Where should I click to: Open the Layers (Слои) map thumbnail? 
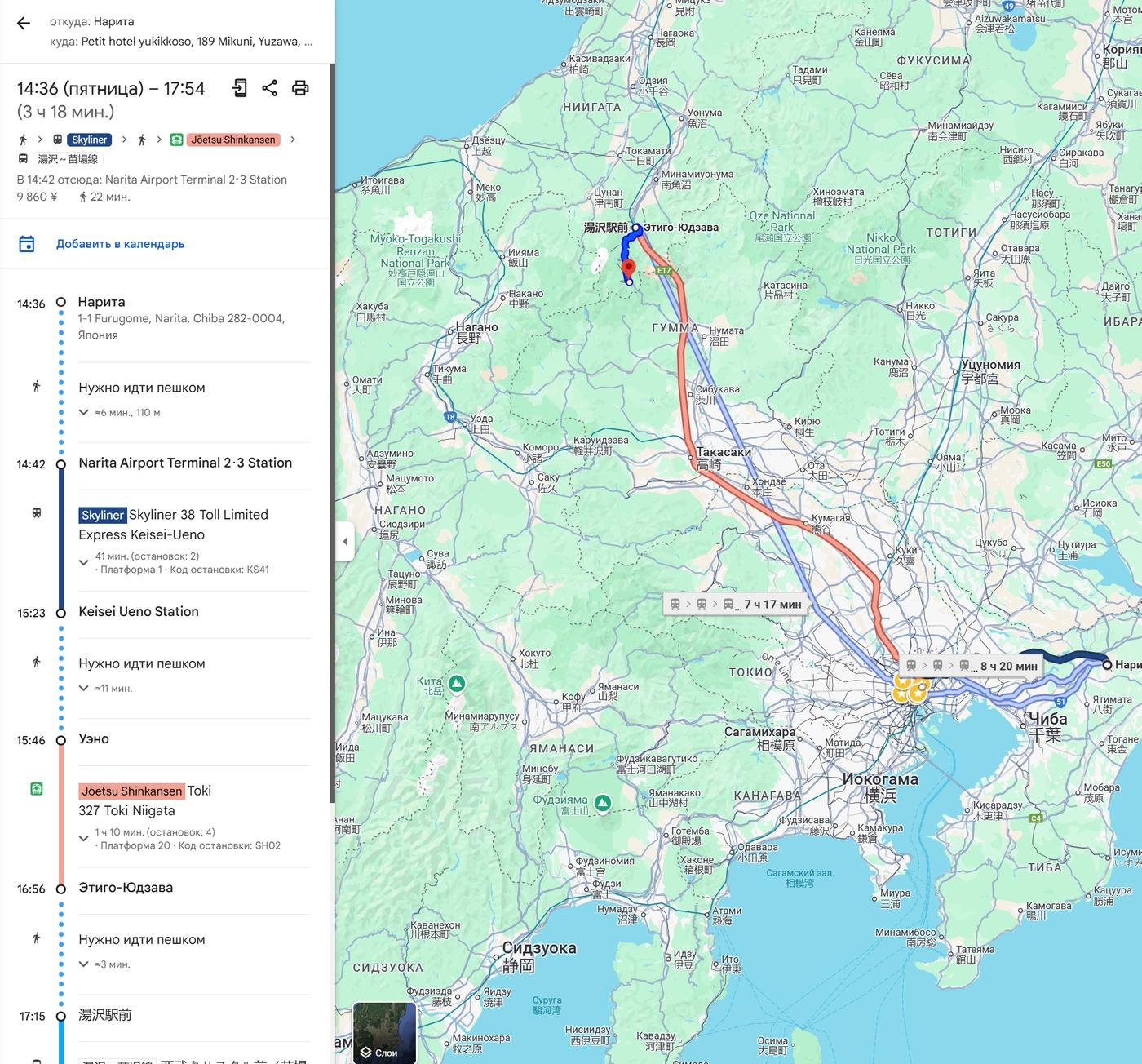pyautogui.click(x=385, y=1032)
